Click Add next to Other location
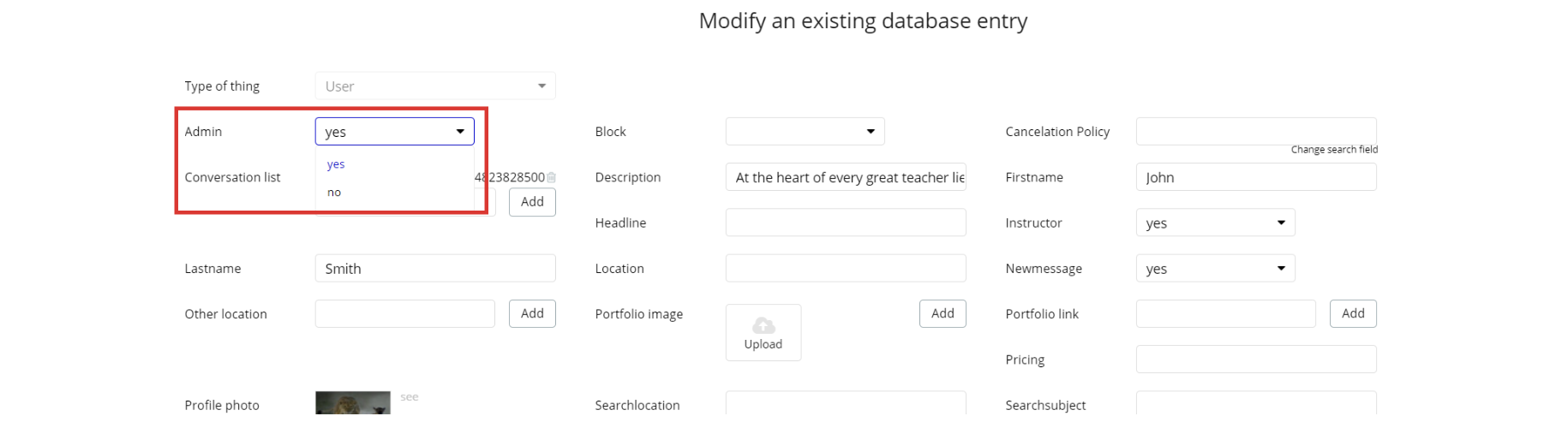 point(532,314)
